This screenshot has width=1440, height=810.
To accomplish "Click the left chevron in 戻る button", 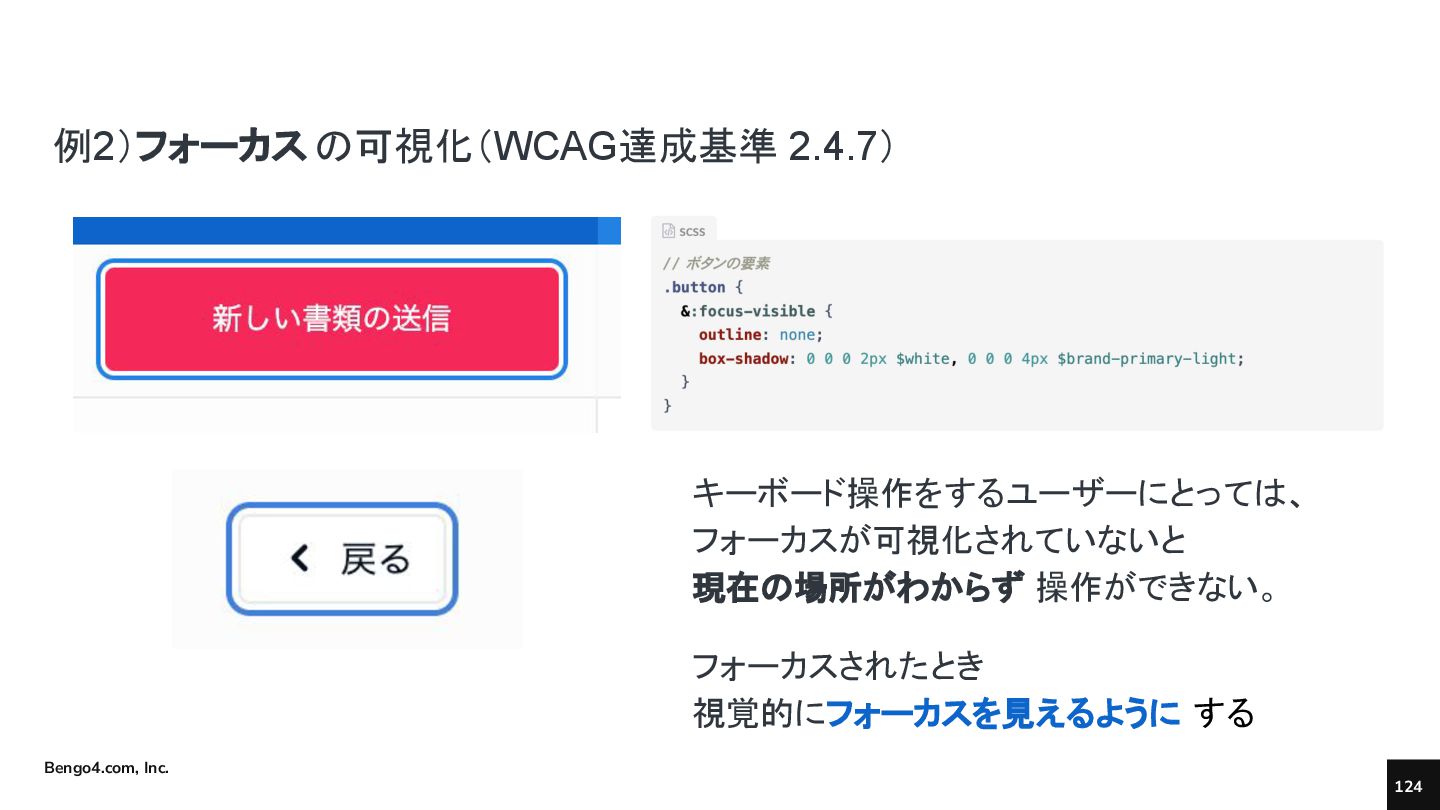I will [299, 558].
